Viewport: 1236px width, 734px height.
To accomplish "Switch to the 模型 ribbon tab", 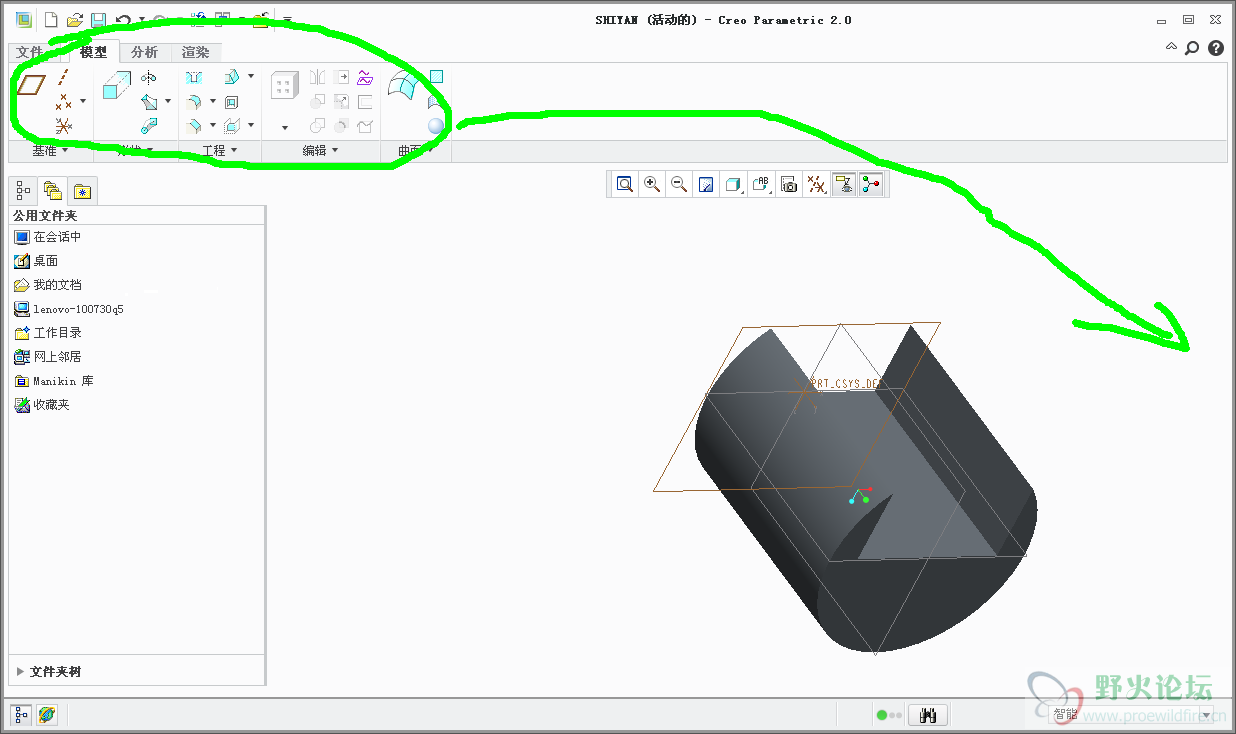I will [x=93, y=52].
